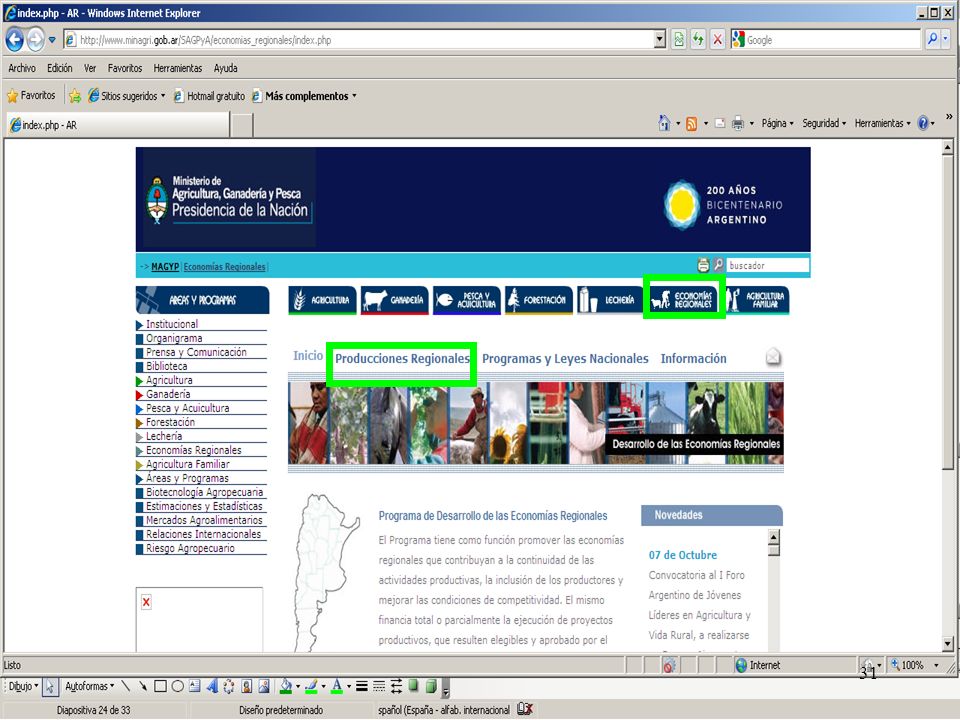Image resolution: width=960 pixels, height=720 pixels.
Task: Select the Text Box tool
Action: pyautogui.click(x=195, y=686)
